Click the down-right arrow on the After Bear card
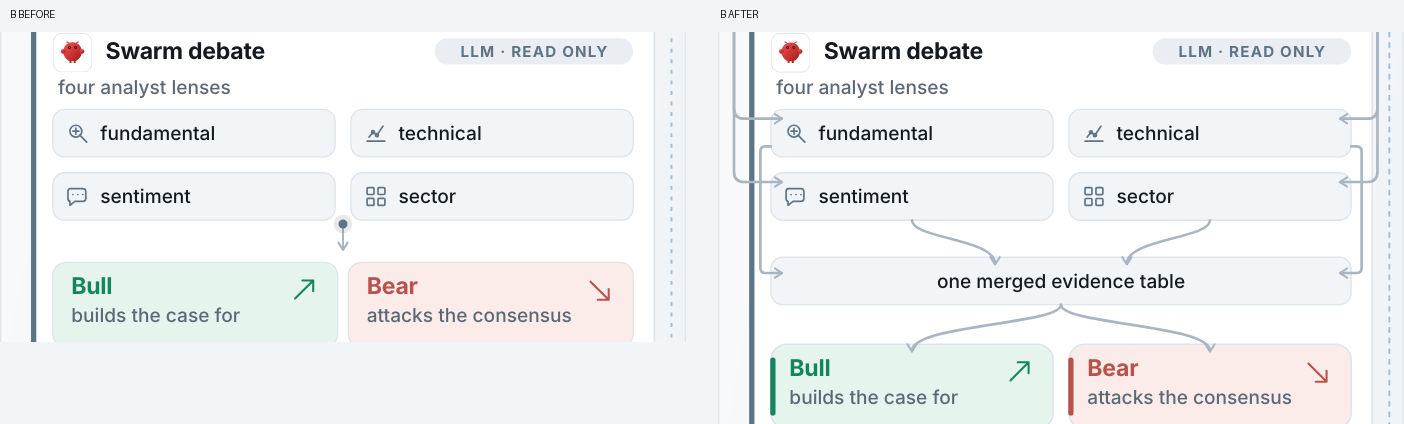Screen dimensions: 1404x424 (x=1318, y=372)
